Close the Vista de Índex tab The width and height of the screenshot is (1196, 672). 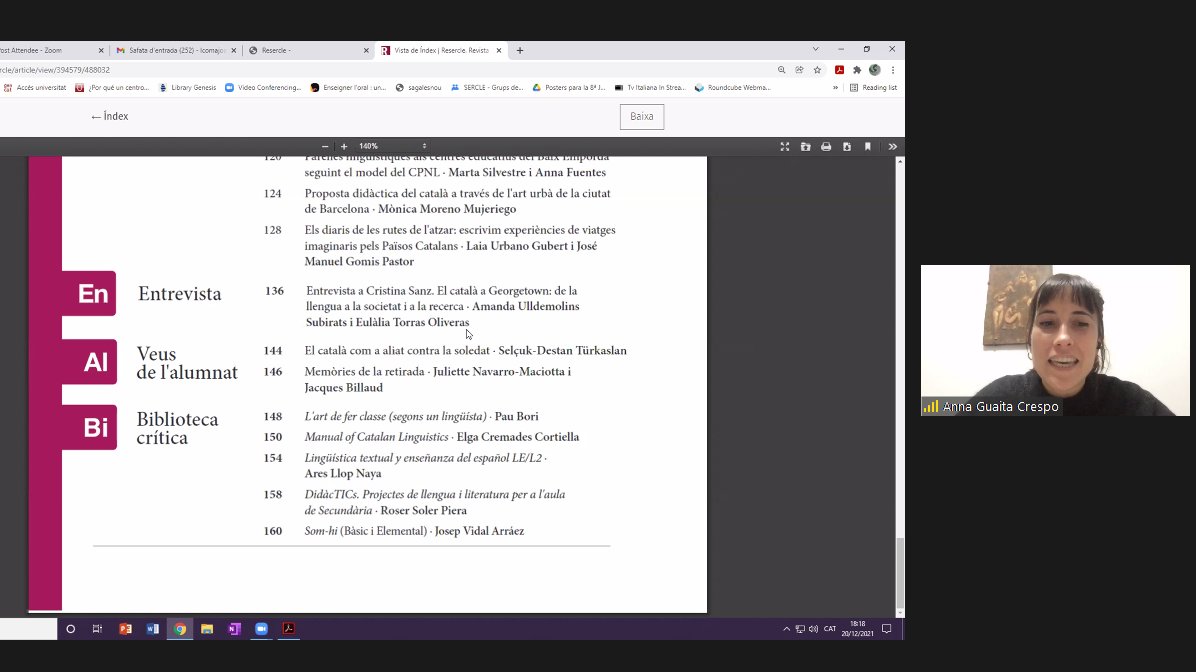(x=499, y=50)
